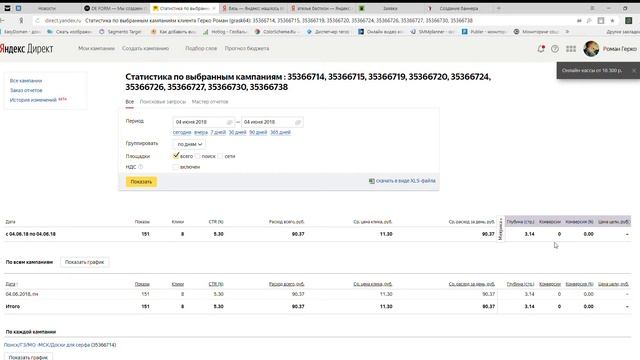The width and height of the screenshot is (640, 360).
Task: Click the user avatar photo
Action: point(591,49)
